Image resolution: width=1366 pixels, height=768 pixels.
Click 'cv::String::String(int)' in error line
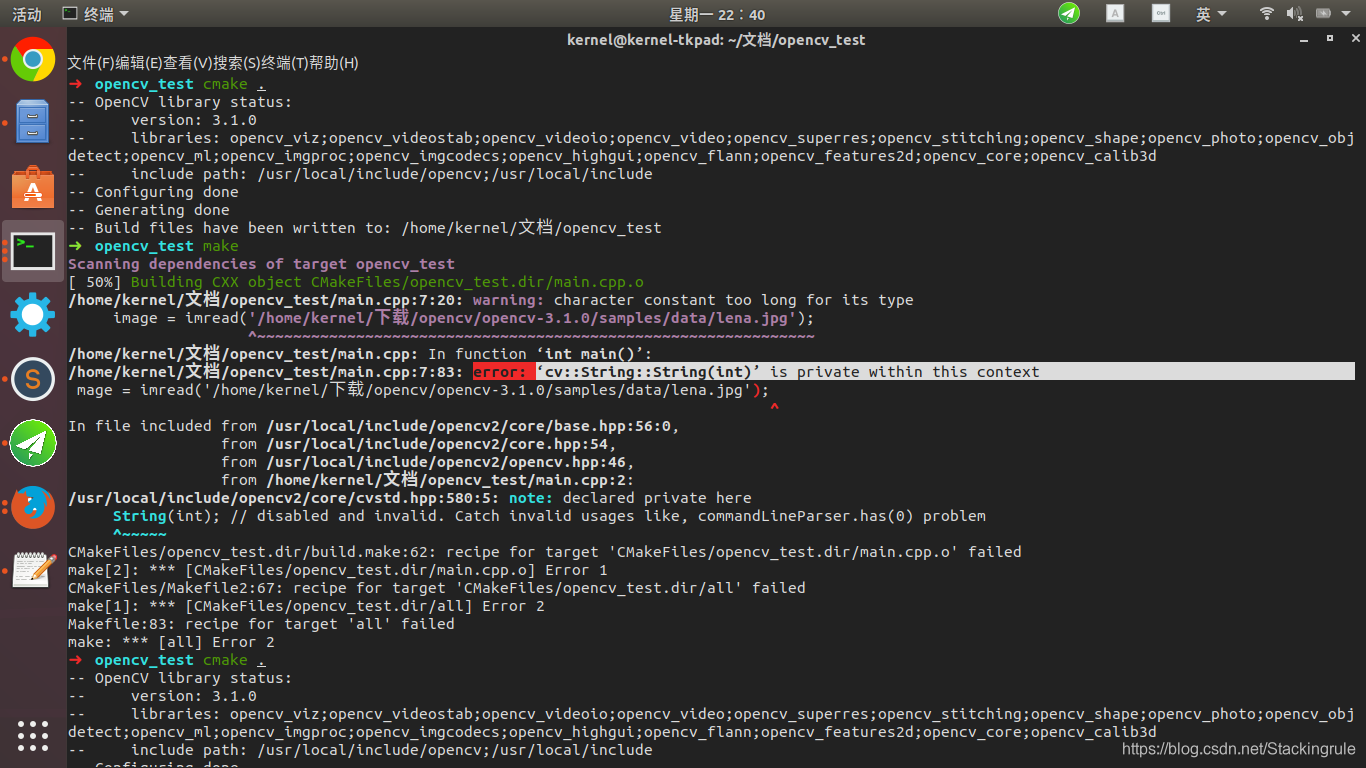tap(648, 372)
